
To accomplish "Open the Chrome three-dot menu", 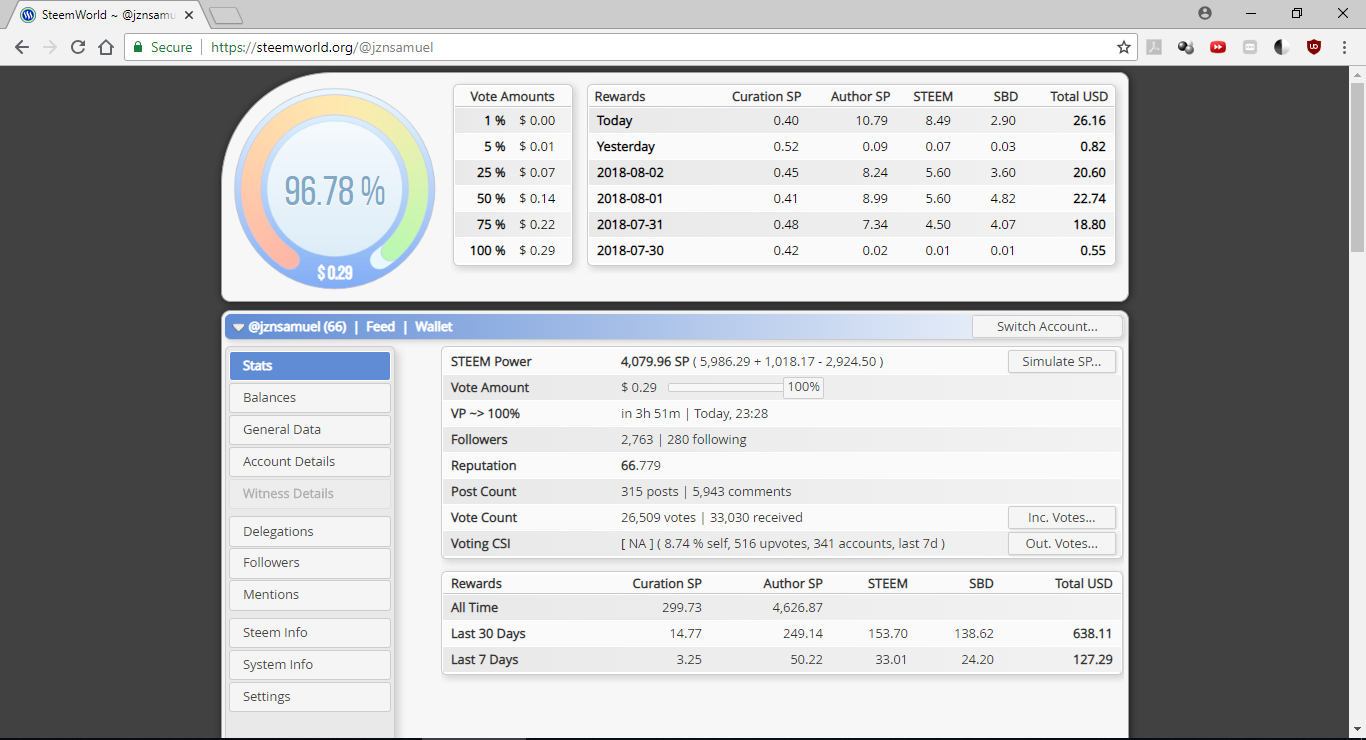I will click(1345, 47).
